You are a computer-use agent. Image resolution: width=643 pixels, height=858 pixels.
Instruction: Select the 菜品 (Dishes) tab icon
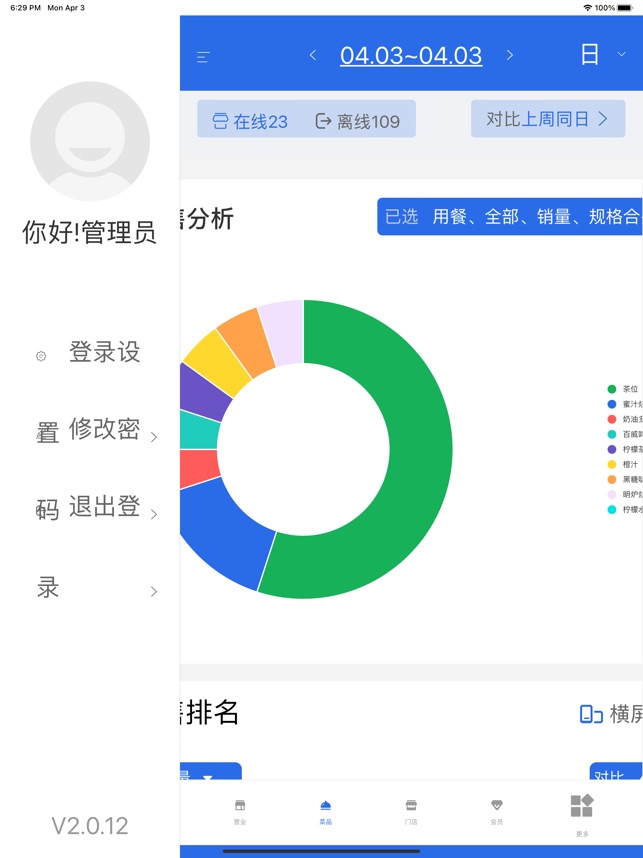(325, 810)
